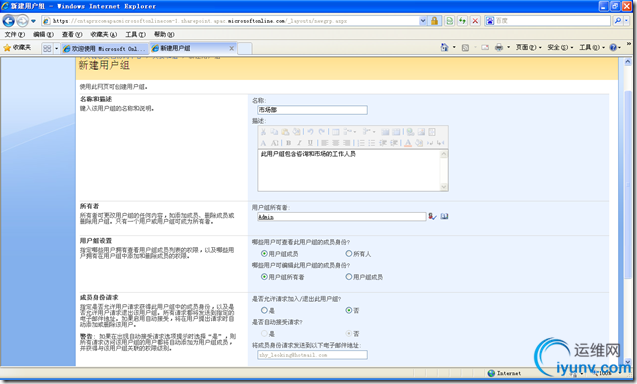Select 是 for allowing join/leave requests
This screenshot has width=637, height=384.
click(x=264, y=310)
